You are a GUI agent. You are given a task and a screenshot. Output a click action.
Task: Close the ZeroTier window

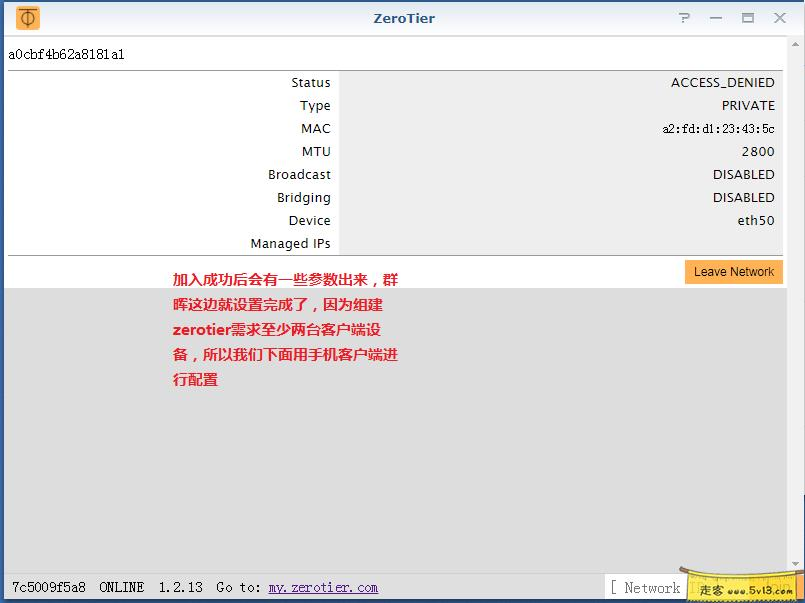click(x=780, y=18)
